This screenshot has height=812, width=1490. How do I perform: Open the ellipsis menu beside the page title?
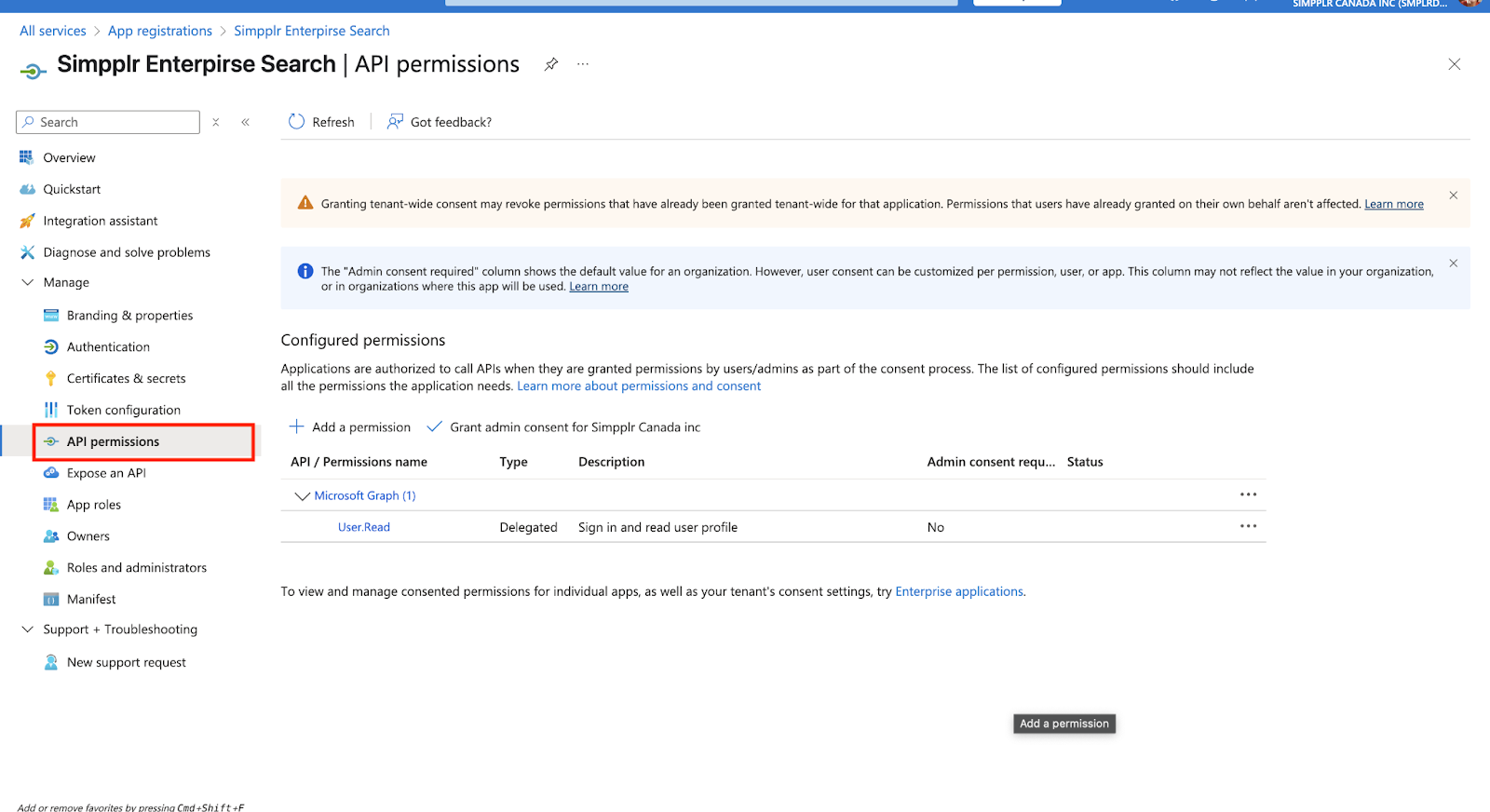tap(583, 64)
